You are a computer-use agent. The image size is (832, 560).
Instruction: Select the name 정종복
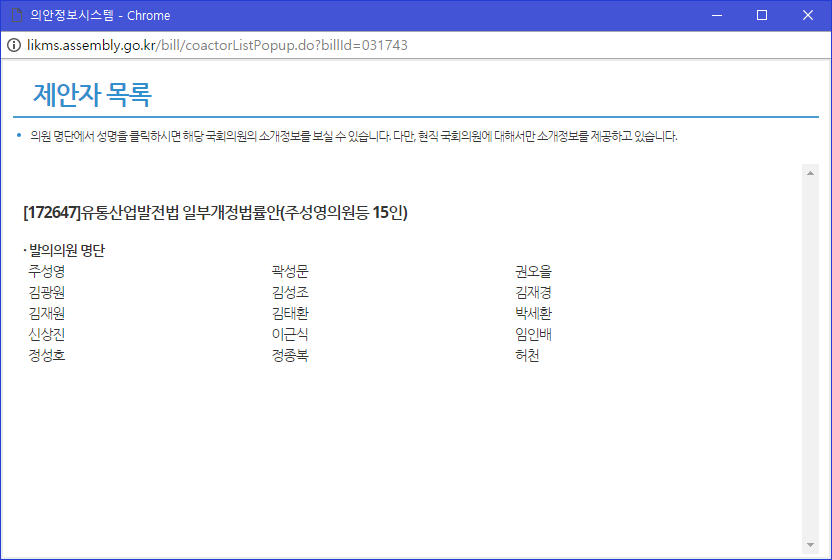coord(290,355)
